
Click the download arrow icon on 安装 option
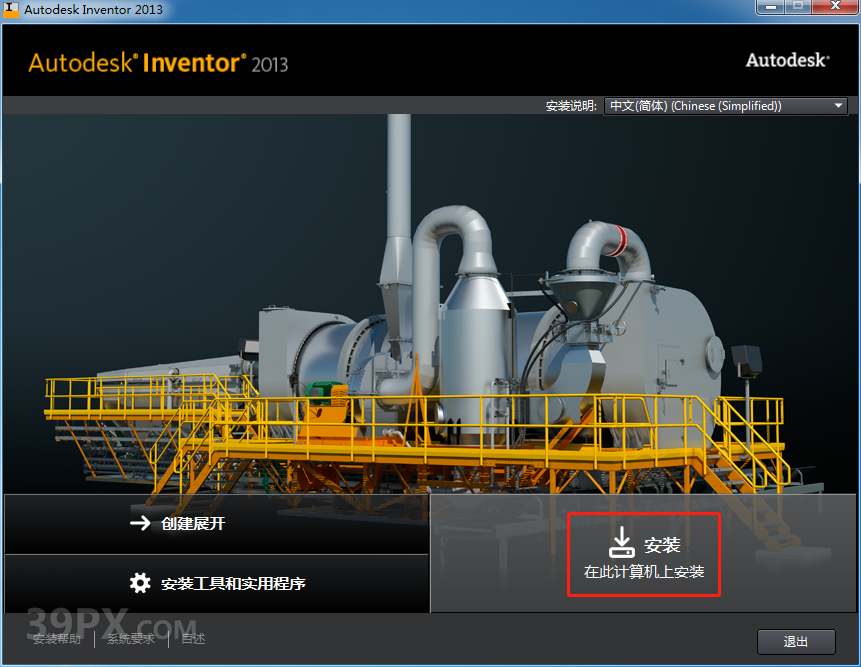tap(622, 541)
